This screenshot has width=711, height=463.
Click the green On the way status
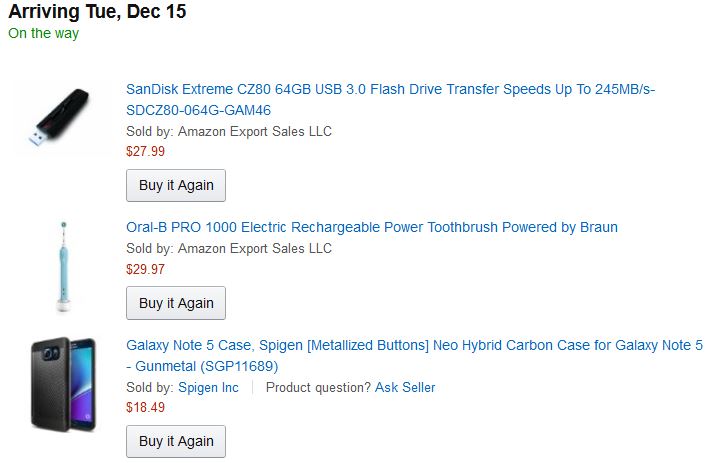[43, 33]
